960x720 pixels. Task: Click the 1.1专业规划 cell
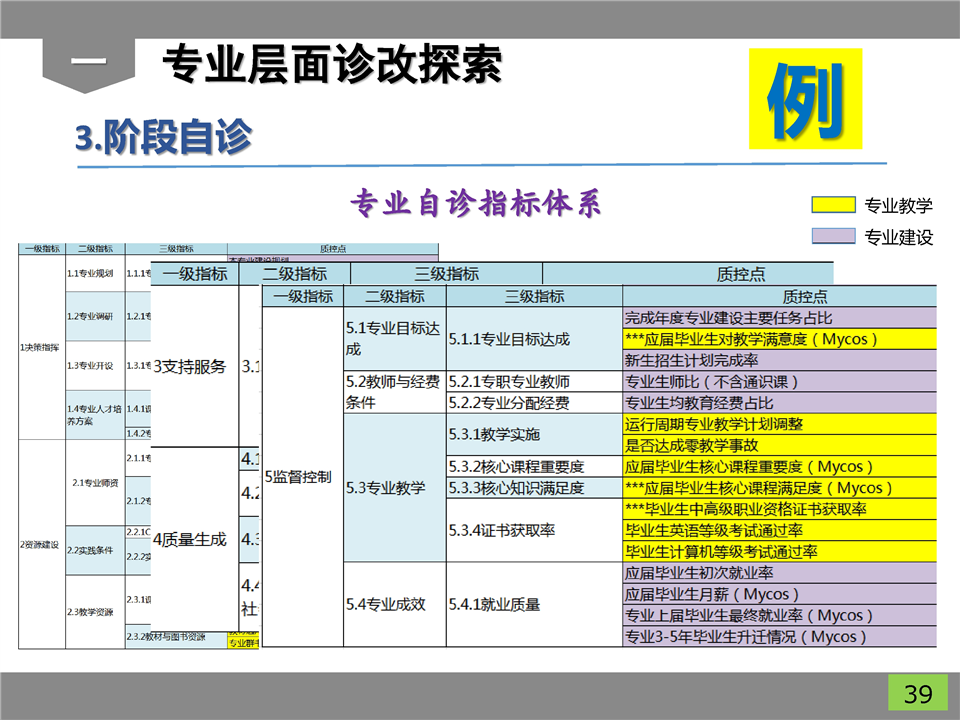(x=95, y=273)
